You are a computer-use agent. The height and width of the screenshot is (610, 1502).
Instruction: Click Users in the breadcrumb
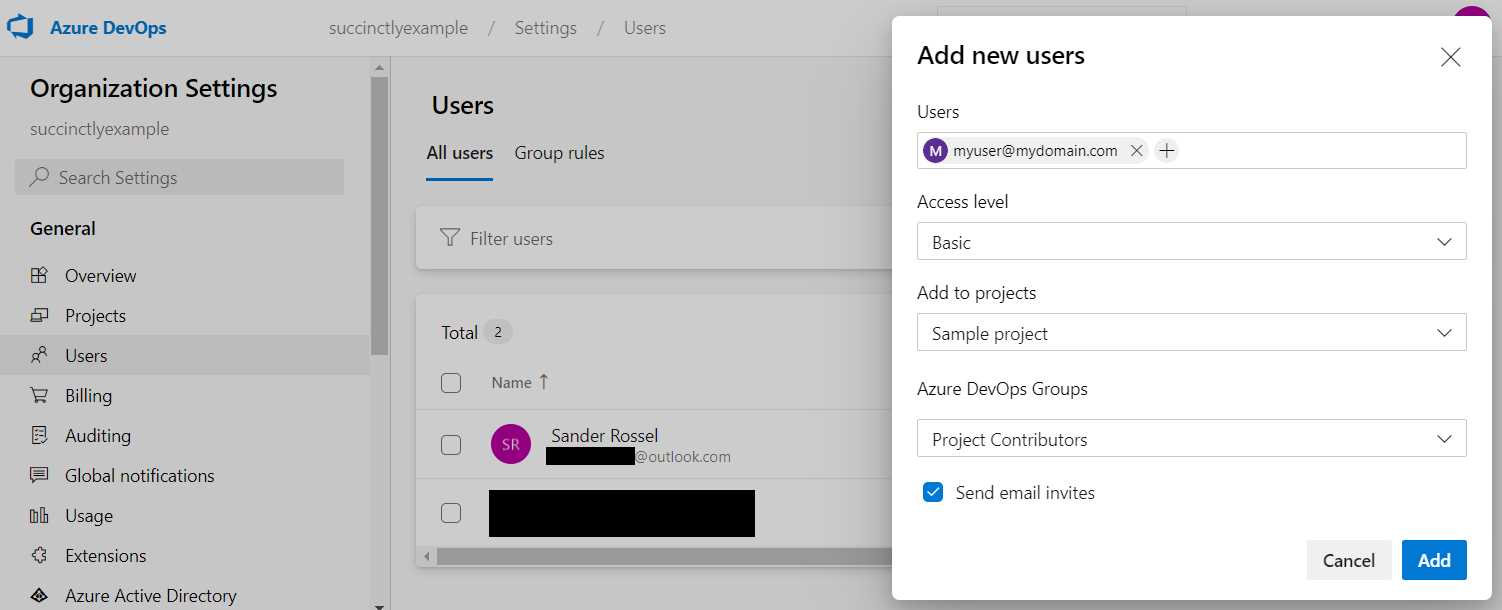(644, 28)
